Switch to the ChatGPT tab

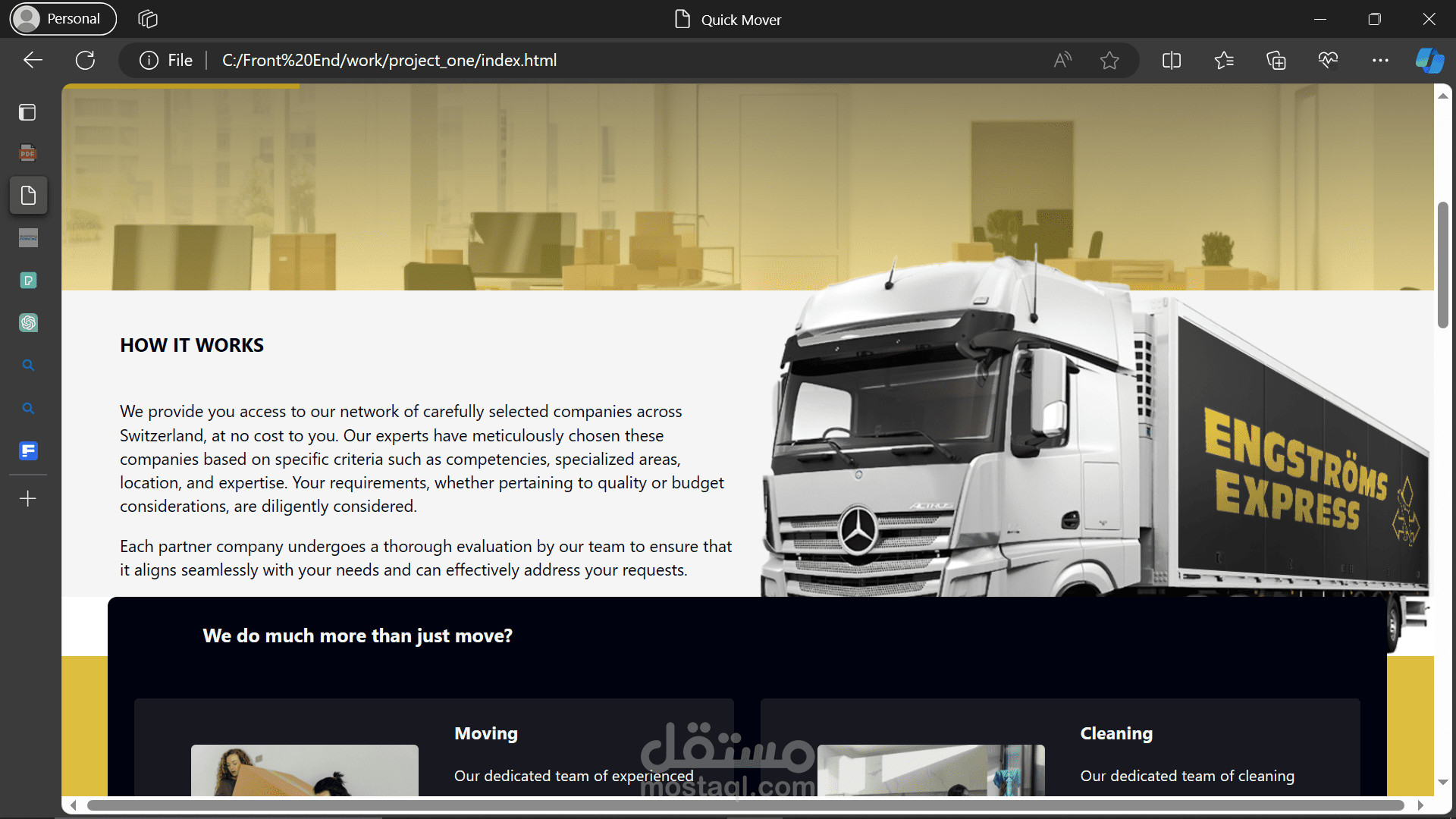point(28,323)
